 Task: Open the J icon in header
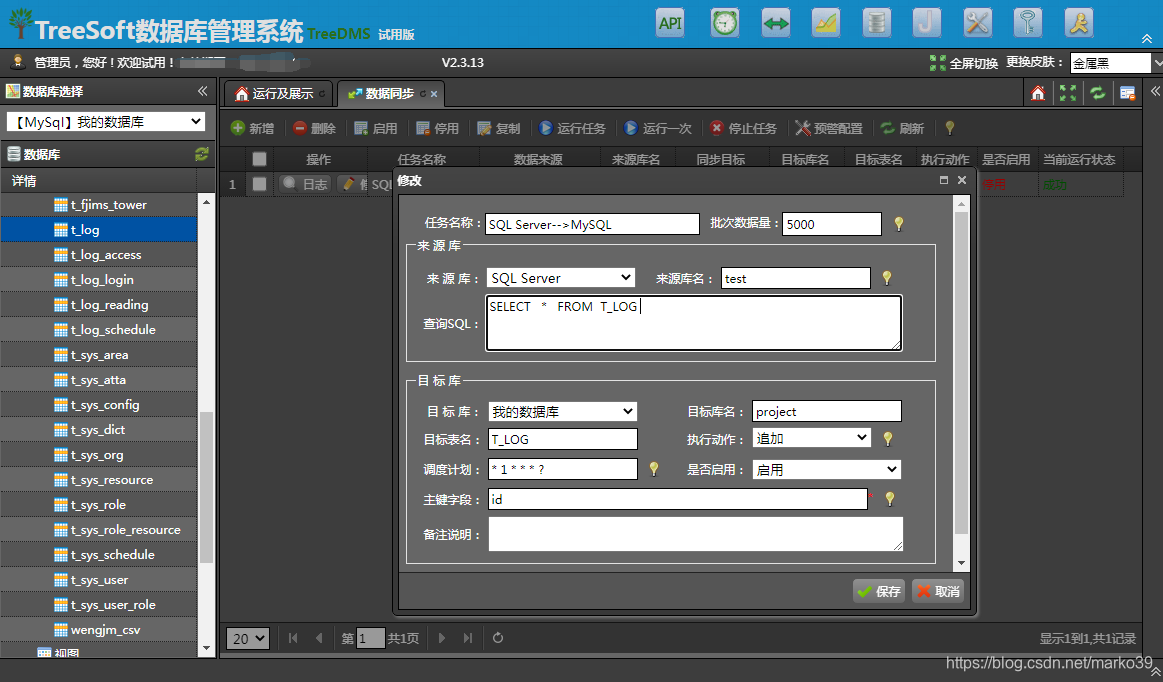click(x=926, y=23)
